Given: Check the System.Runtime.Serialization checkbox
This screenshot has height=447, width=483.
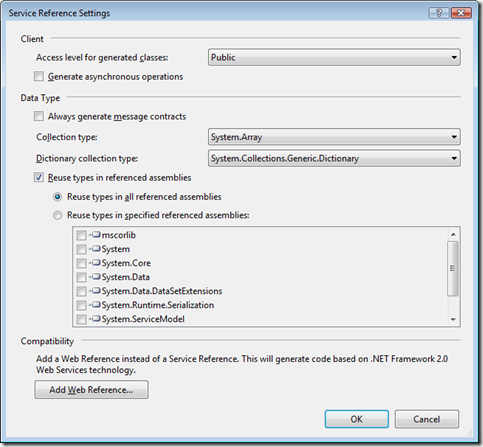Looking at the screenshot, I should pyautogui.click(x=81, y=305).
